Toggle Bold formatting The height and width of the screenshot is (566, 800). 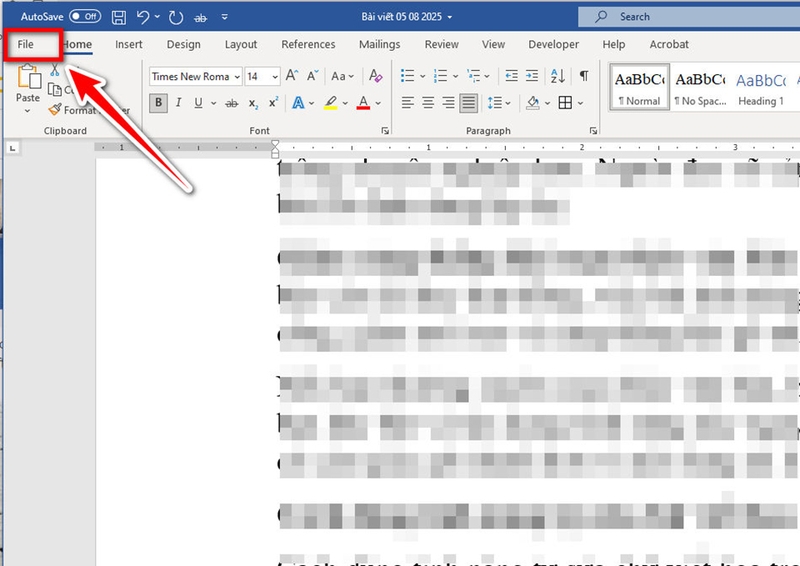pos(158,103)
